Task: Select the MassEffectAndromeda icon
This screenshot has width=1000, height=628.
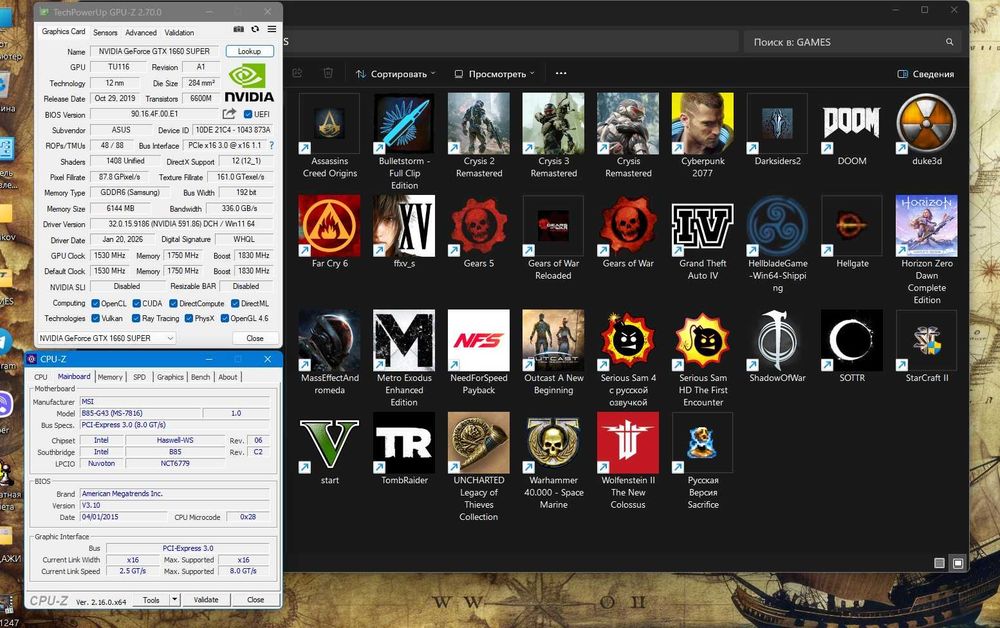Action: point(329,340)
